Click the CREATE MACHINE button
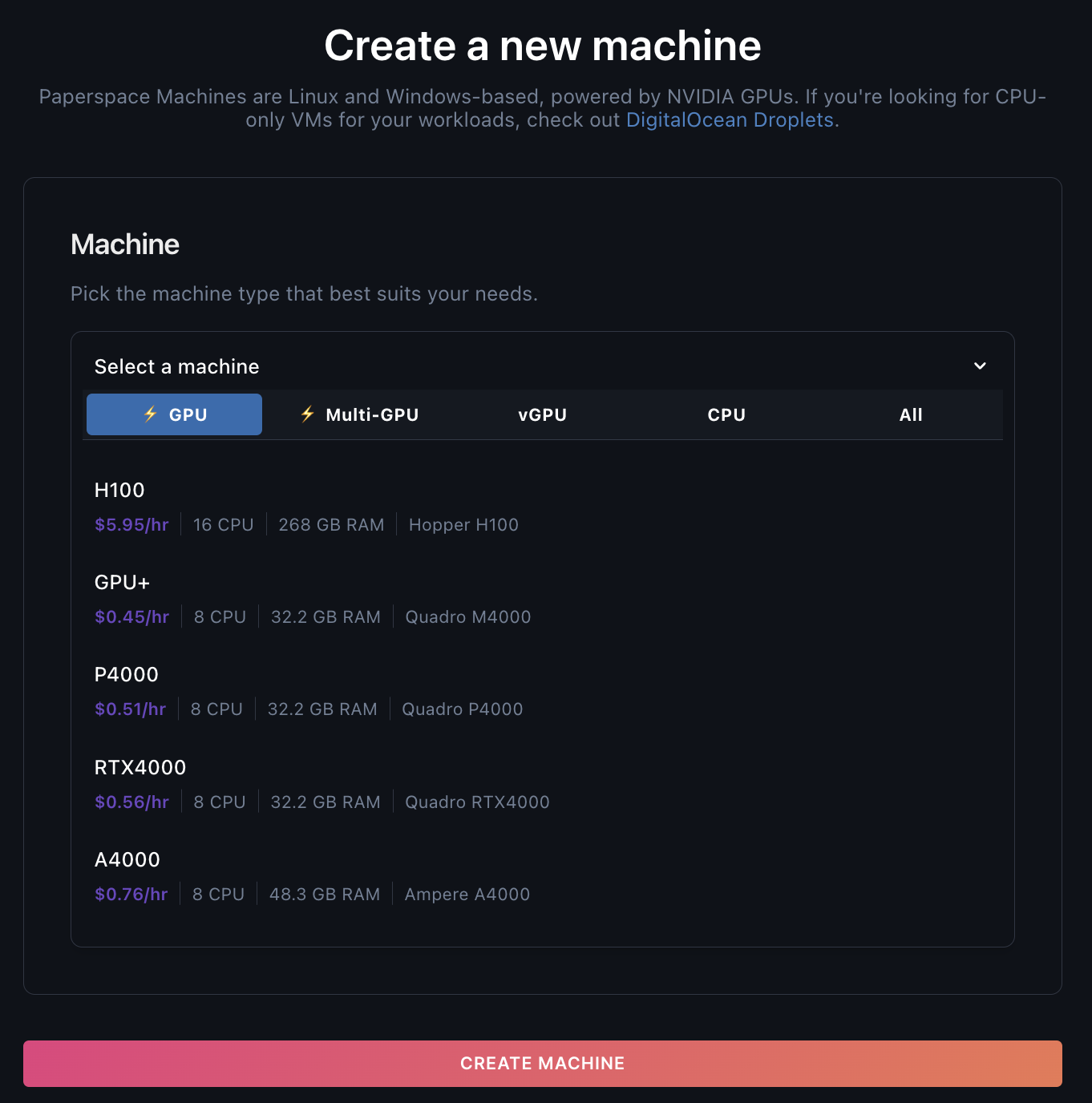Image resolution: width=1092 pixels, height=1103 pixels. [543, 1064]
